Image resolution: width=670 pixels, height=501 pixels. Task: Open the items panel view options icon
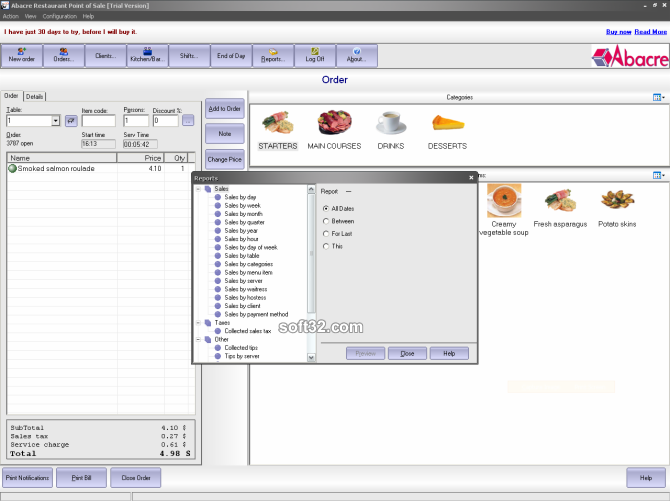click(658, 175)
